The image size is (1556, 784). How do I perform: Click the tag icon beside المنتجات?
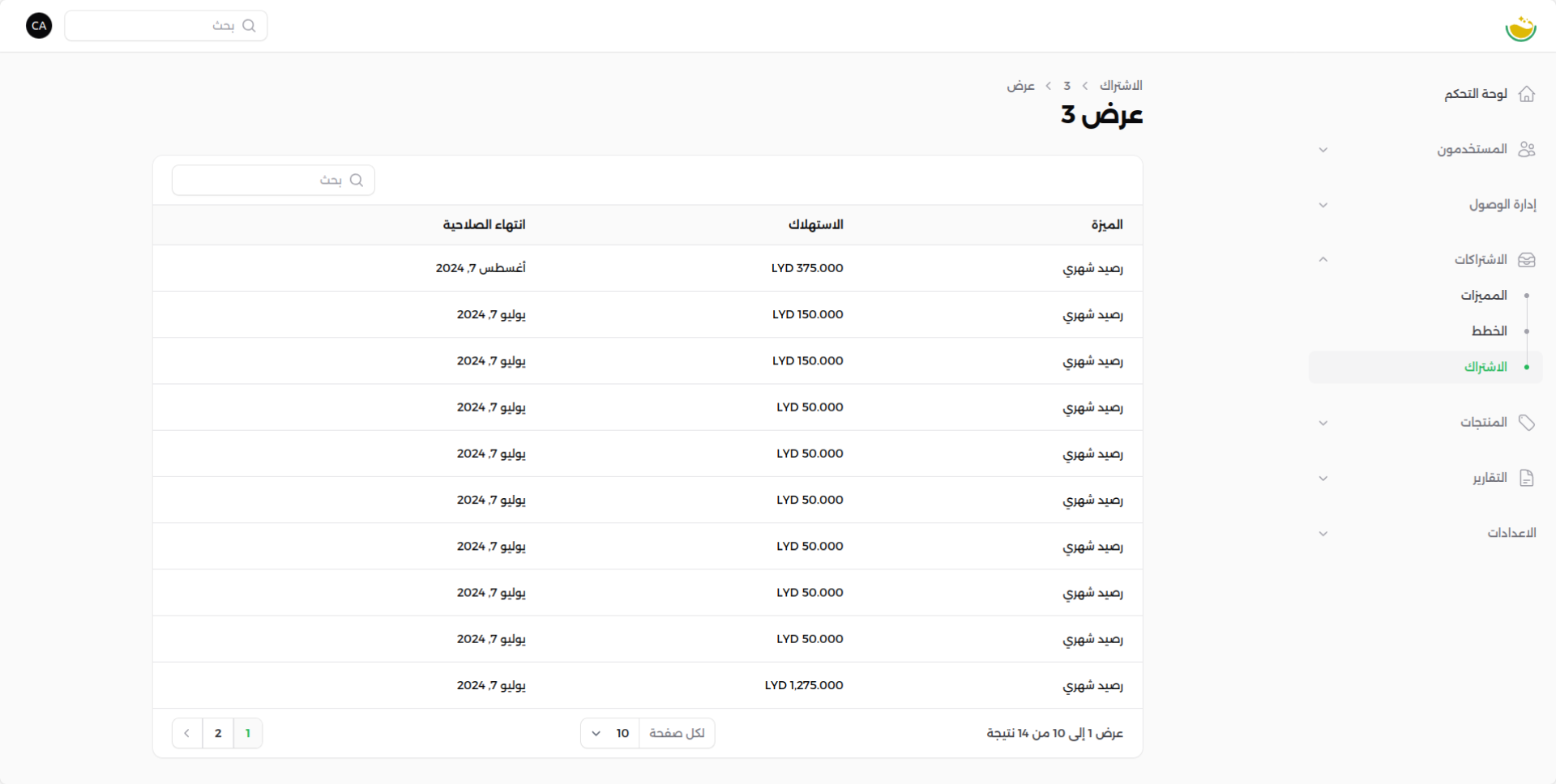tap(1527, 422)
